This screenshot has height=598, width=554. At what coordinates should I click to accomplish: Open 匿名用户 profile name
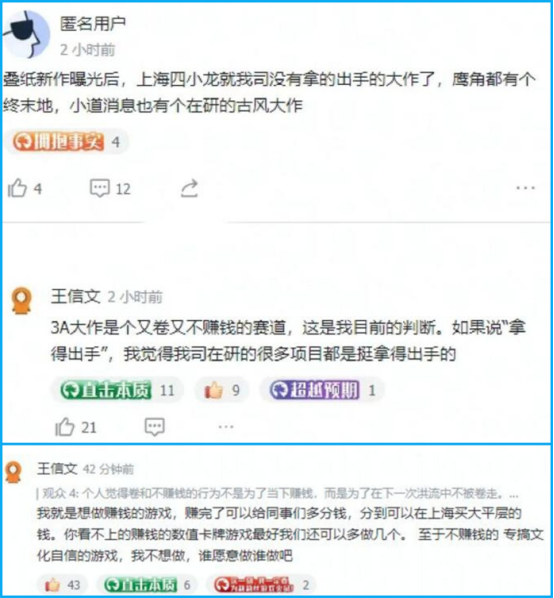(93, 24)
